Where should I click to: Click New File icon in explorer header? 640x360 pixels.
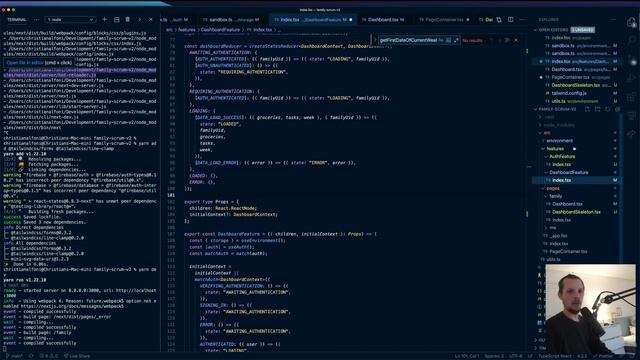(x=587, y=109)
